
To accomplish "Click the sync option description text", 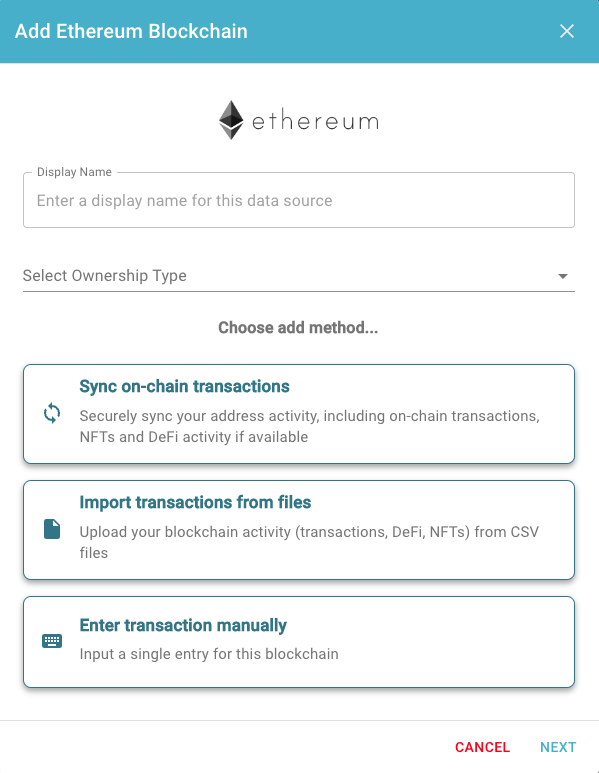I will 310,426.
